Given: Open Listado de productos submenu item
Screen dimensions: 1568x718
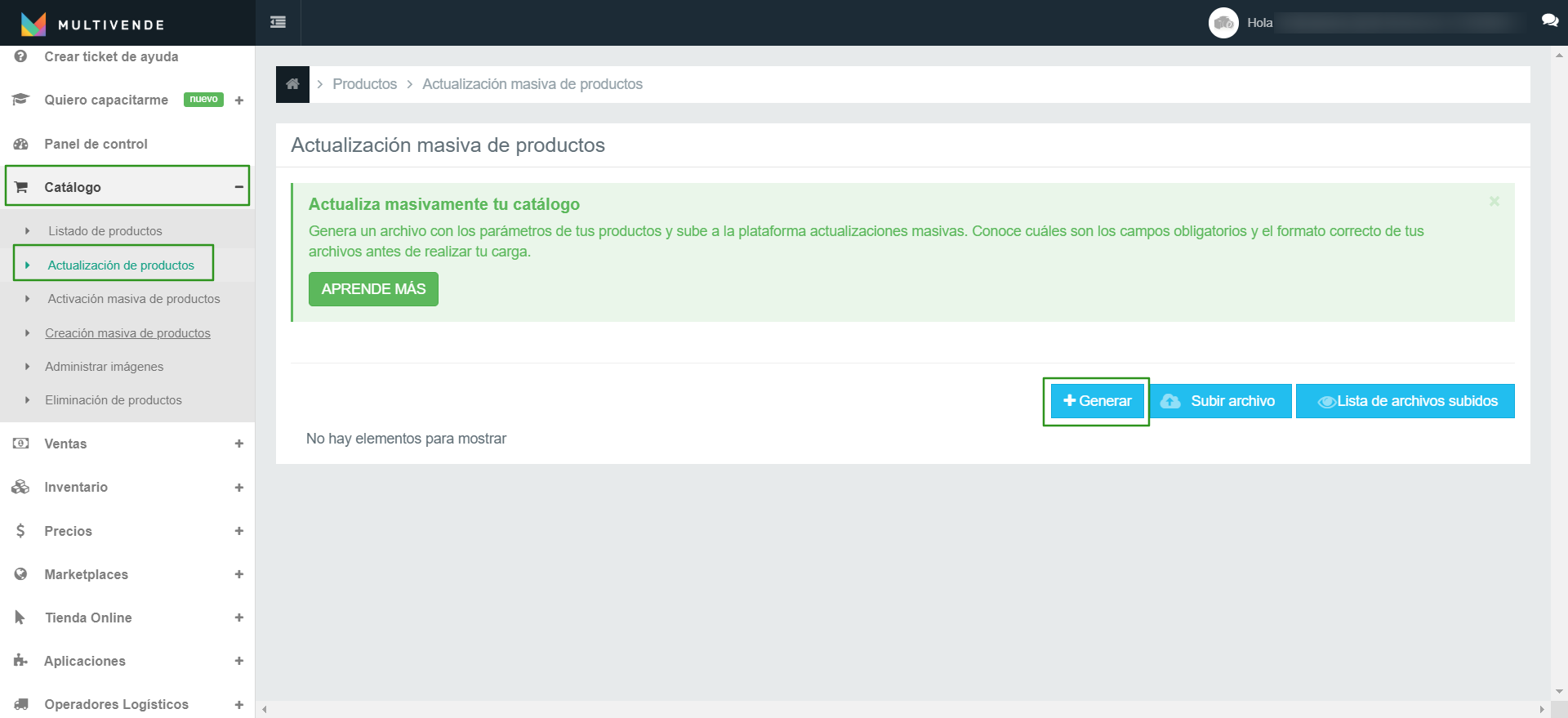Looking at the screenshot, I should [x=105, y=231].
